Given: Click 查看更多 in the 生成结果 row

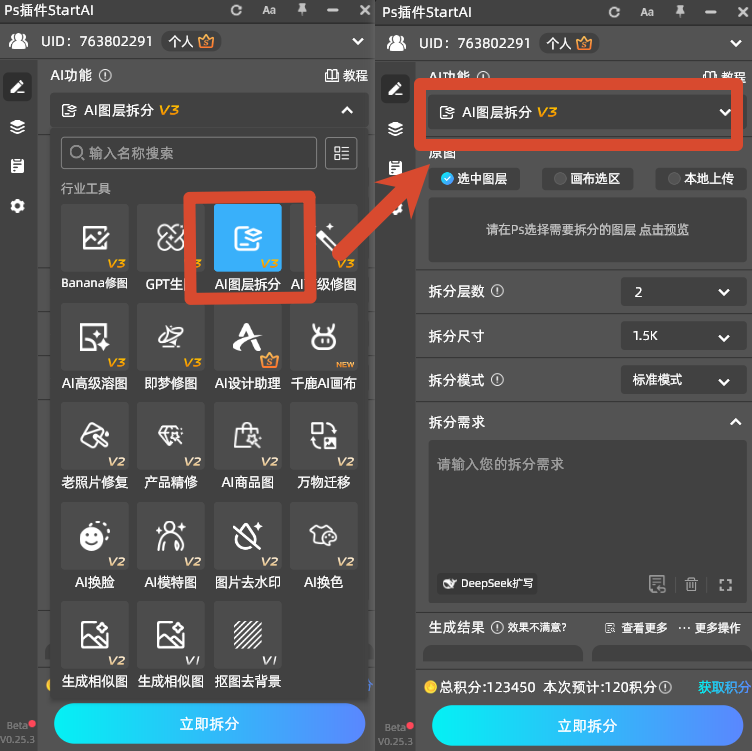Looking at the screenshot, I should pyautogui.click(x=636, y=628).
